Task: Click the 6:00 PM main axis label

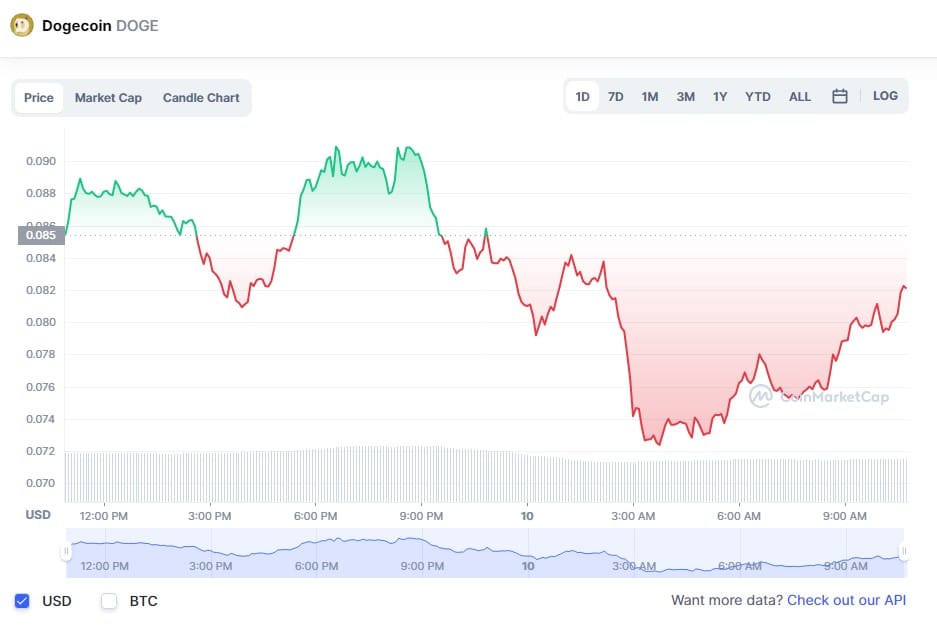Action: [316, 516]
